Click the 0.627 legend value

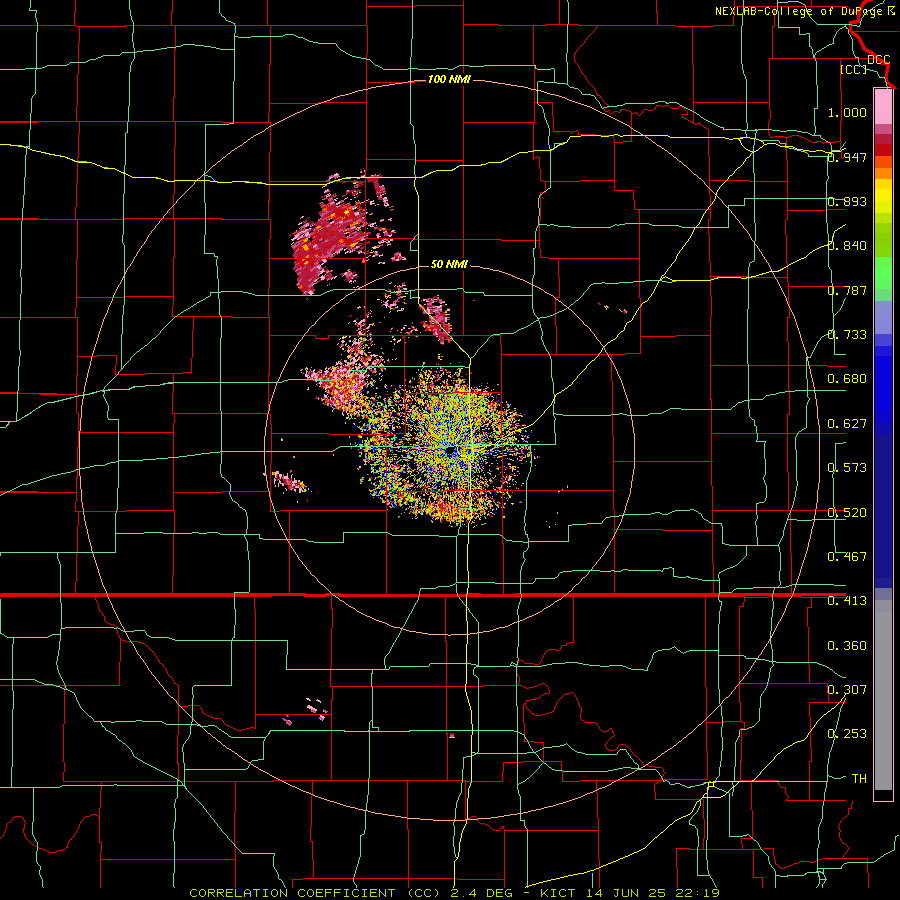point(847,424)
